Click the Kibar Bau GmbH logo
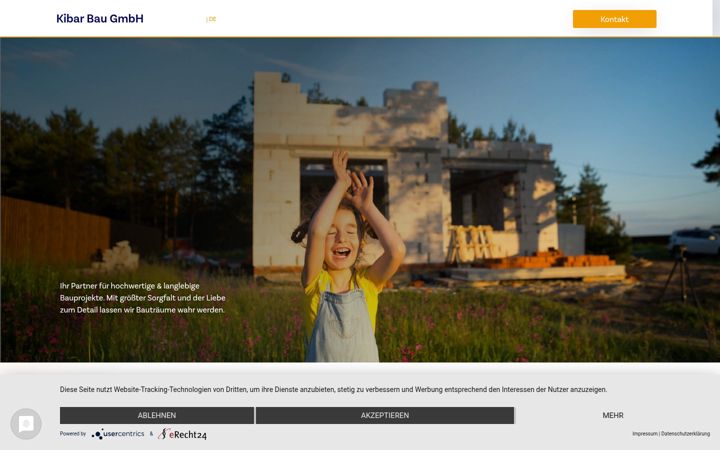The width and height of the screenshot is (720, 450). click(100, 19)
